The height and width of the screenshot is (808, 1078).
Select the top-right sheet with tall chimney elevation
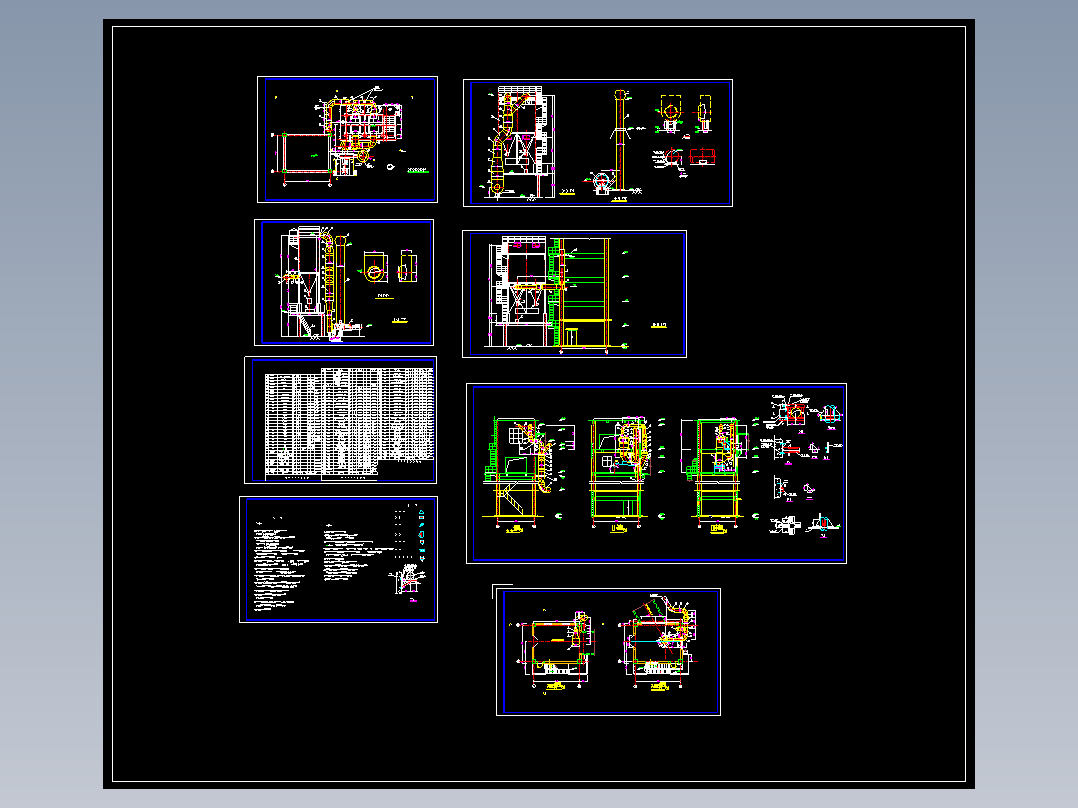click(597, 143)
